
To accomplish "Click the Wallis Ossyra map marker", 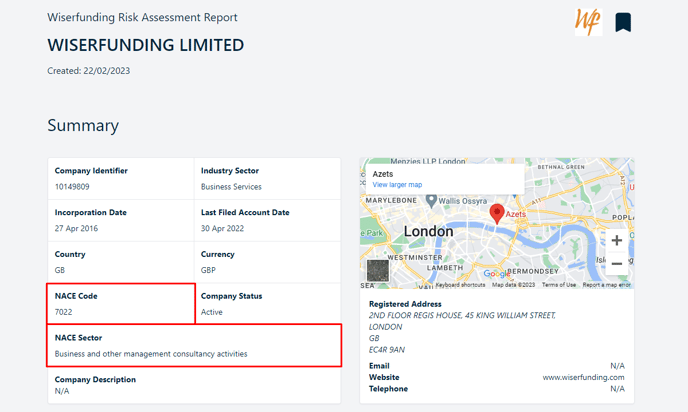I will (431, 201).
